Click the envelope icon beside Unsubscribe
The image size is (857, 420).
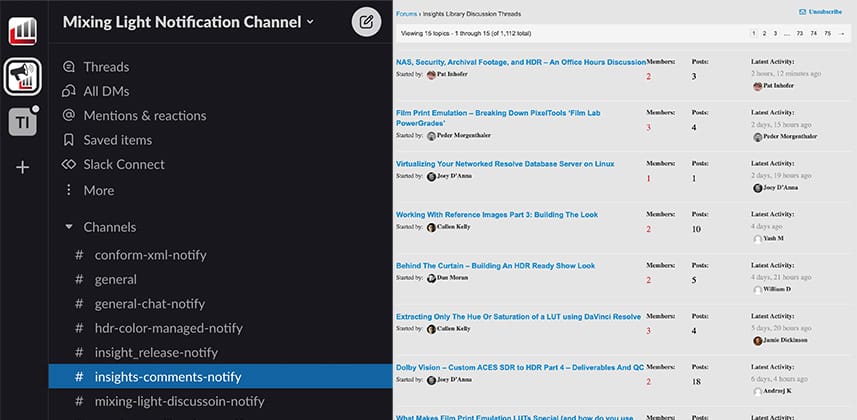click(x=802, y=11)
